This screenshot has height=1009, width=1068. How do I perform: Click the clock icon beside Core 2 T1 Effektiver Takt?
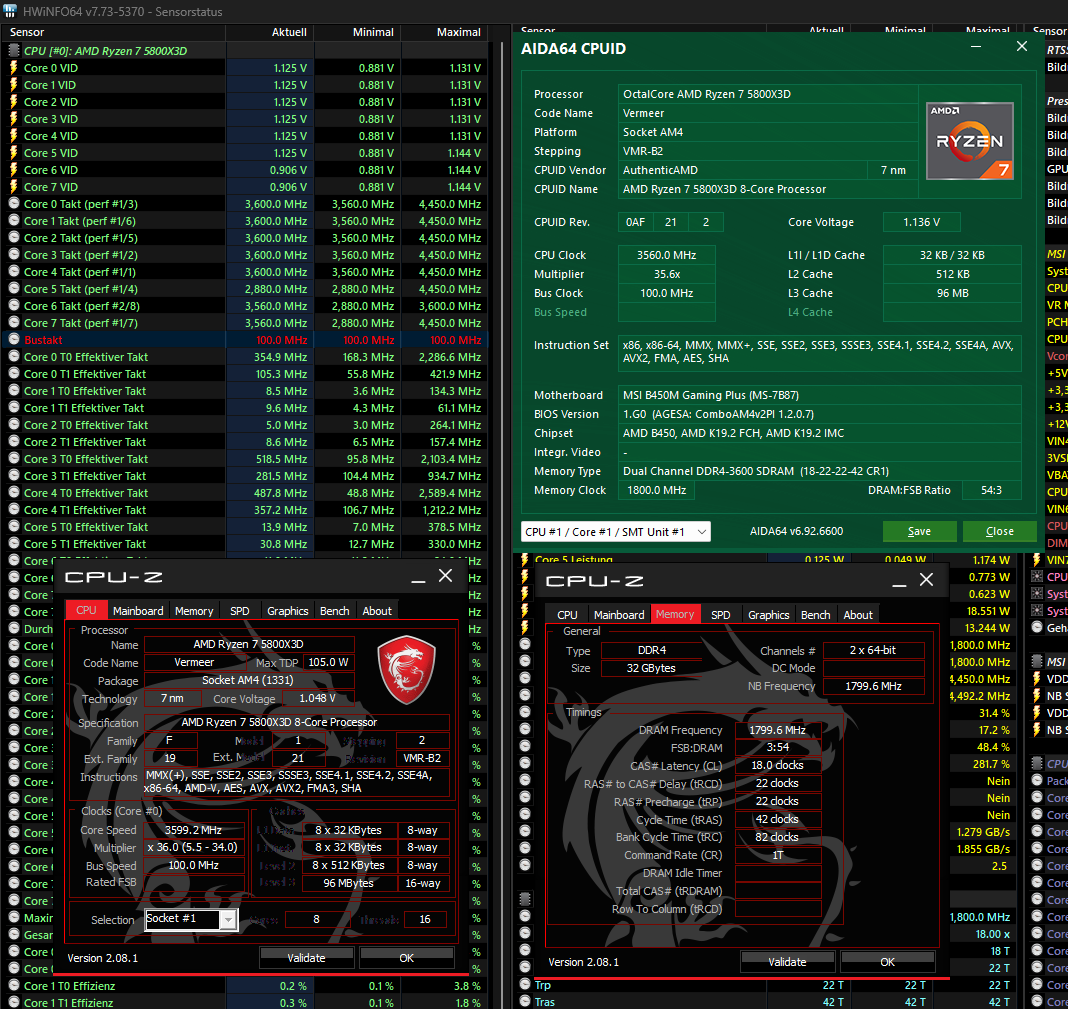[14, 441]
